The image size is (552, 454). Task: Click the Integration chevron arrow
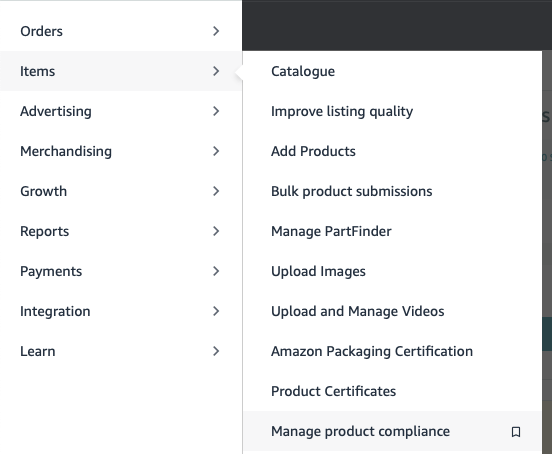point(216,311)
